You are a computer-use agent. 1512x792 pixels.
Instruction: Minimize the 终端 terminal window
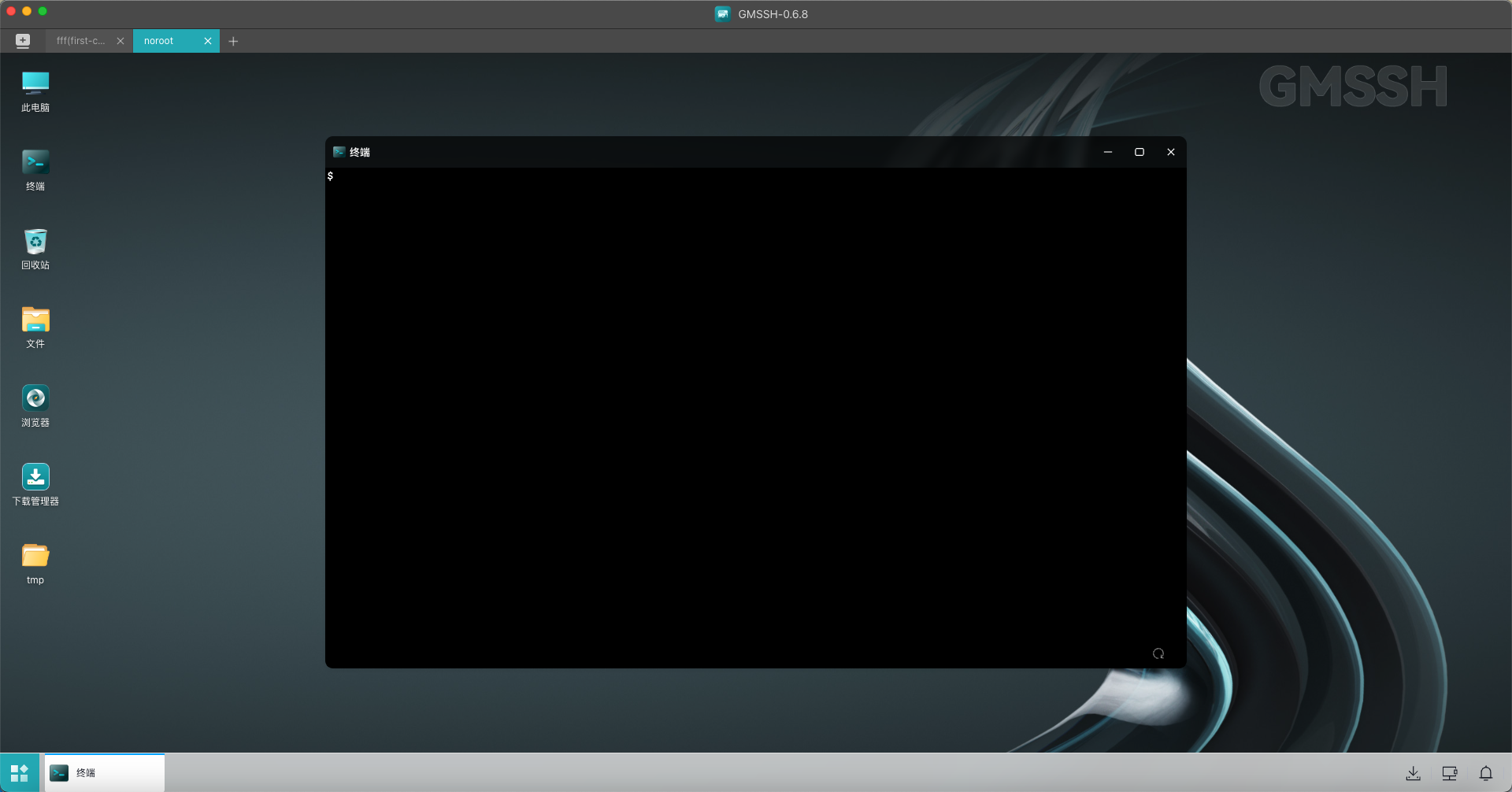click(x=1108, y=152)
